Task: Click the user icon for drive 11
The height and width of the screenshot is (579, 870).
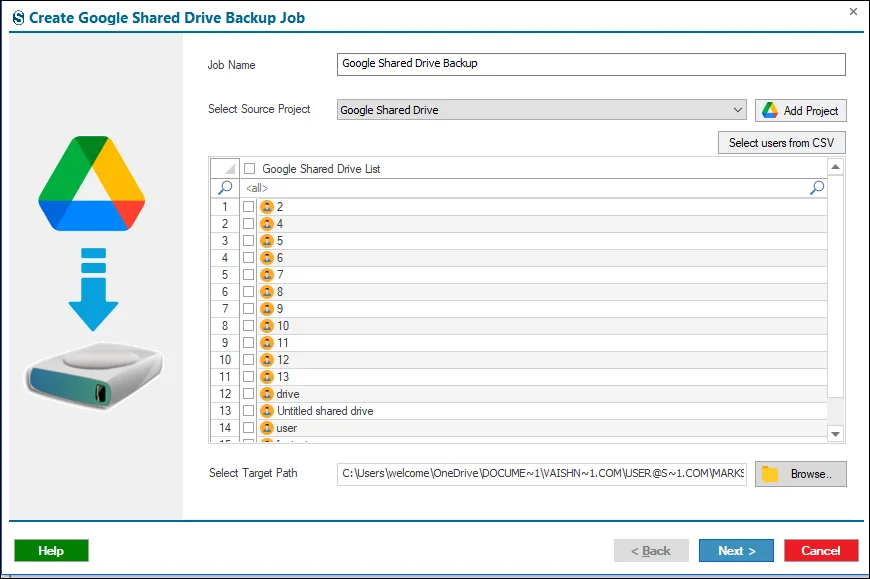Action: pos(267,343)
